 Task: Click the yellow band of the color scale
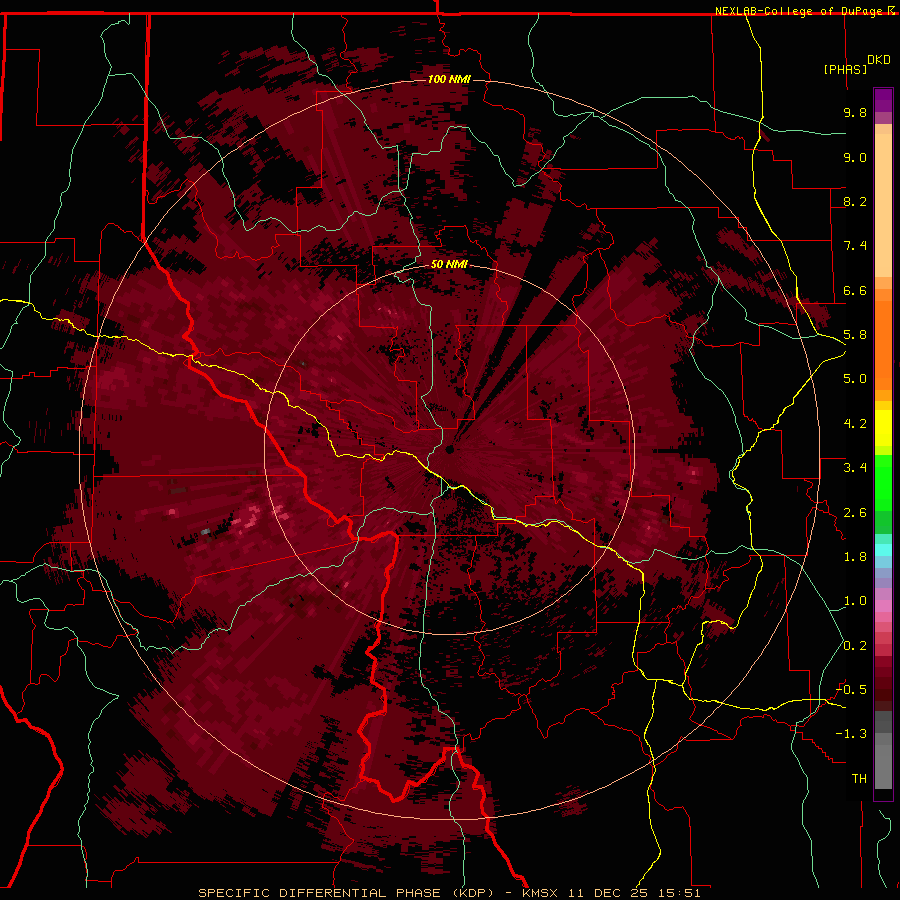click(x=883, y=428)
